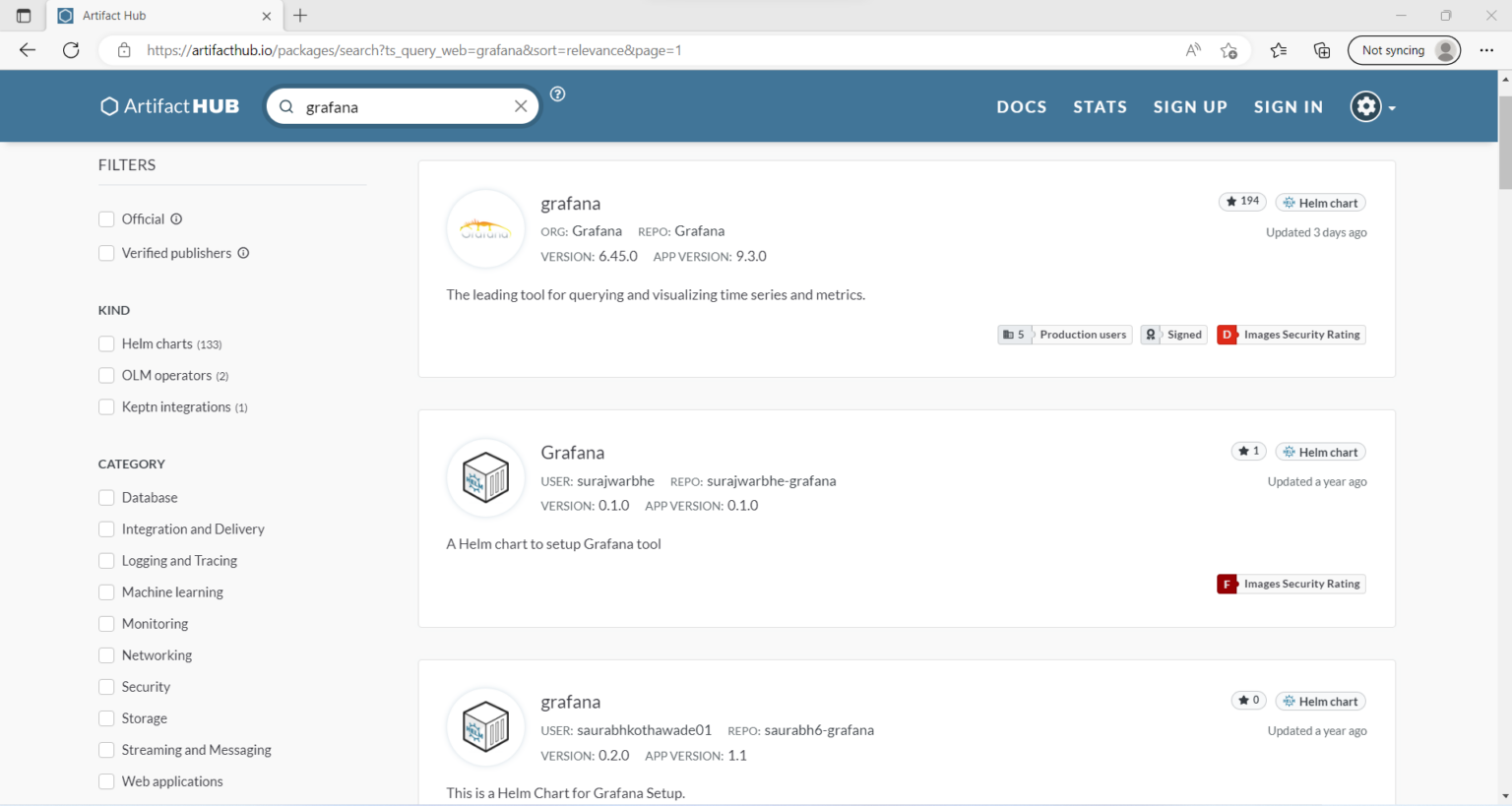1512x806 pixels.
Task: Open the search tips help icon
Action: (x=557, y=93)
